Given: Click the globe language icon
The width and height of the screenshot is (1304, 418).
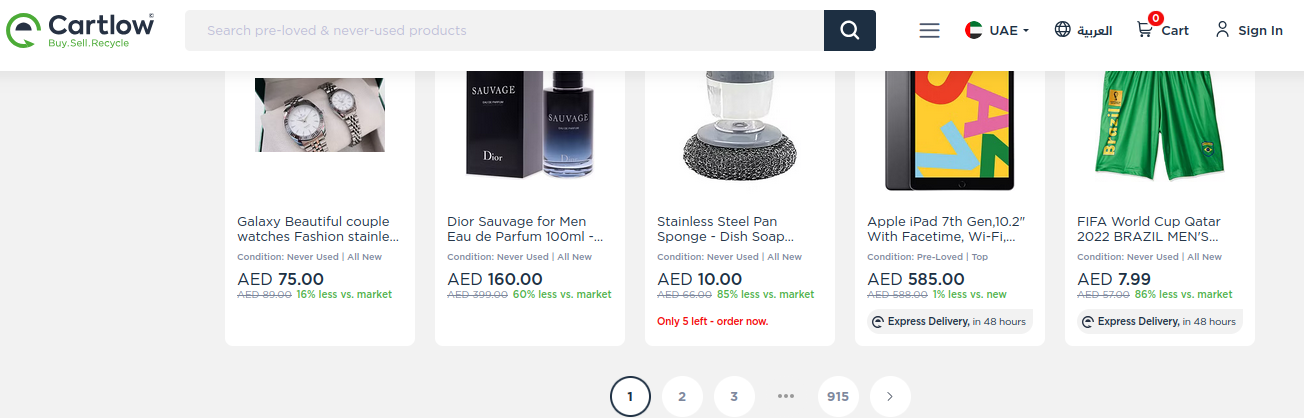Looking at the screenshot, I should [x=1063, y=30].
